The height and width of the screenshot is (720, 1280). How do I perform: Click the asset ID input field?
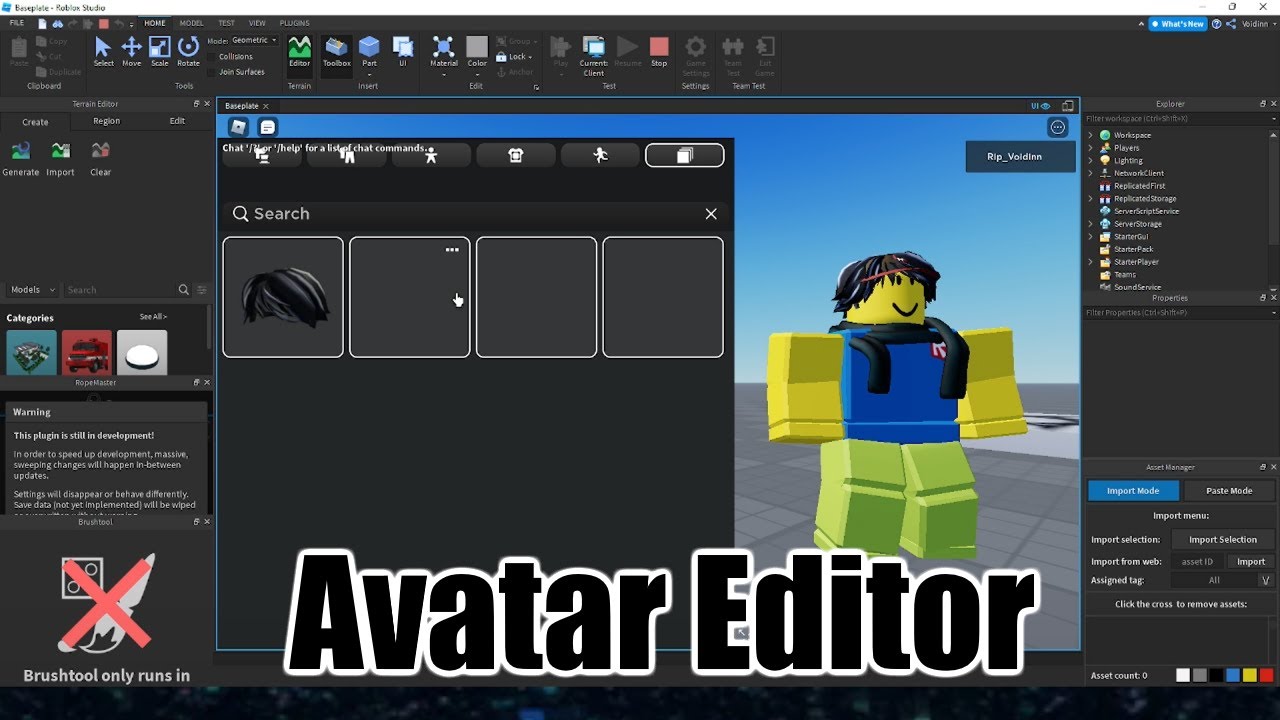click(x=1197, y=562)
